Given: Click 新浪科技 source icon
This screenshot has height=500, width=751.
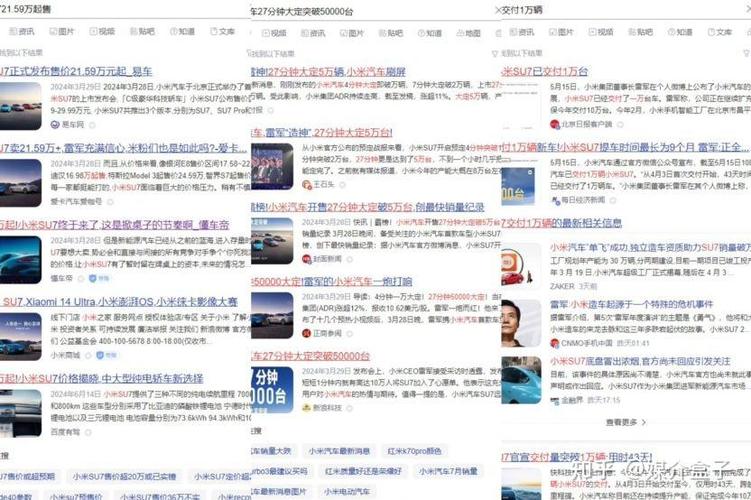Looking at the screenshot, I should [307, 408].
